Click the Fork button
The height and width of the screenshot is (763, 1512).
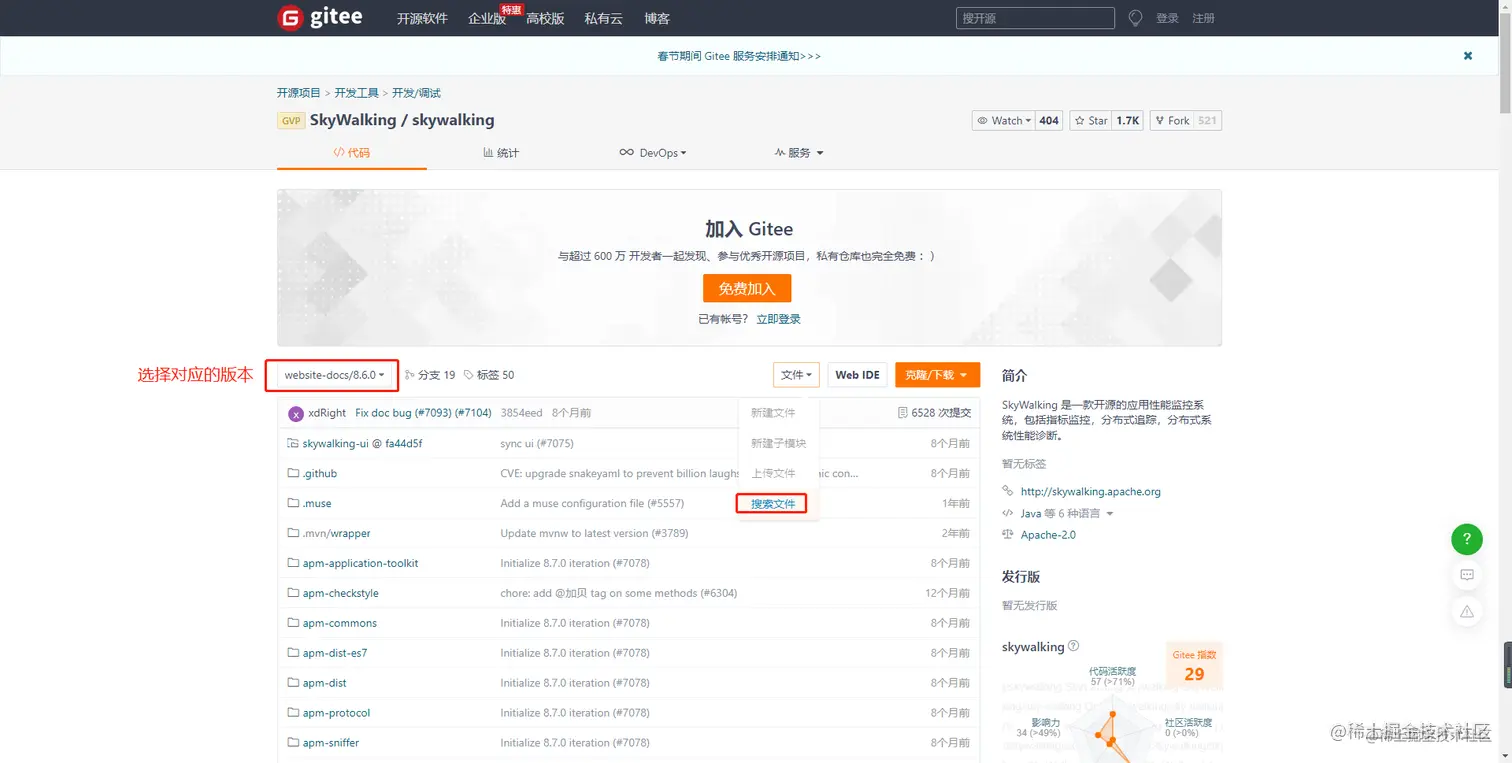pyautogui.click(x=1172, y=121)
